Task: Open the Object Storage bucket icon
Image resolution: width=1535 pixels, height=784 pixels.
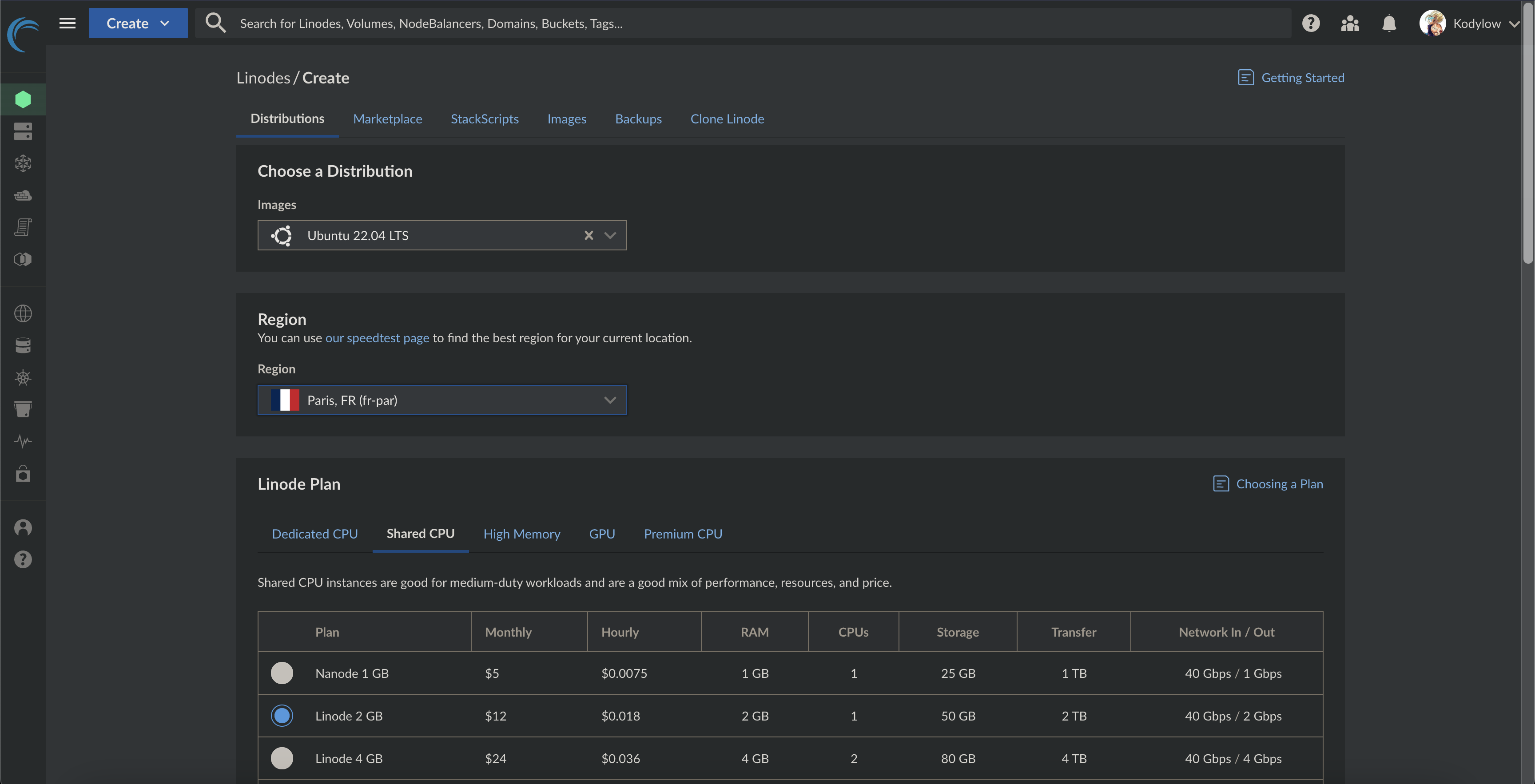Action: (23, 409)
